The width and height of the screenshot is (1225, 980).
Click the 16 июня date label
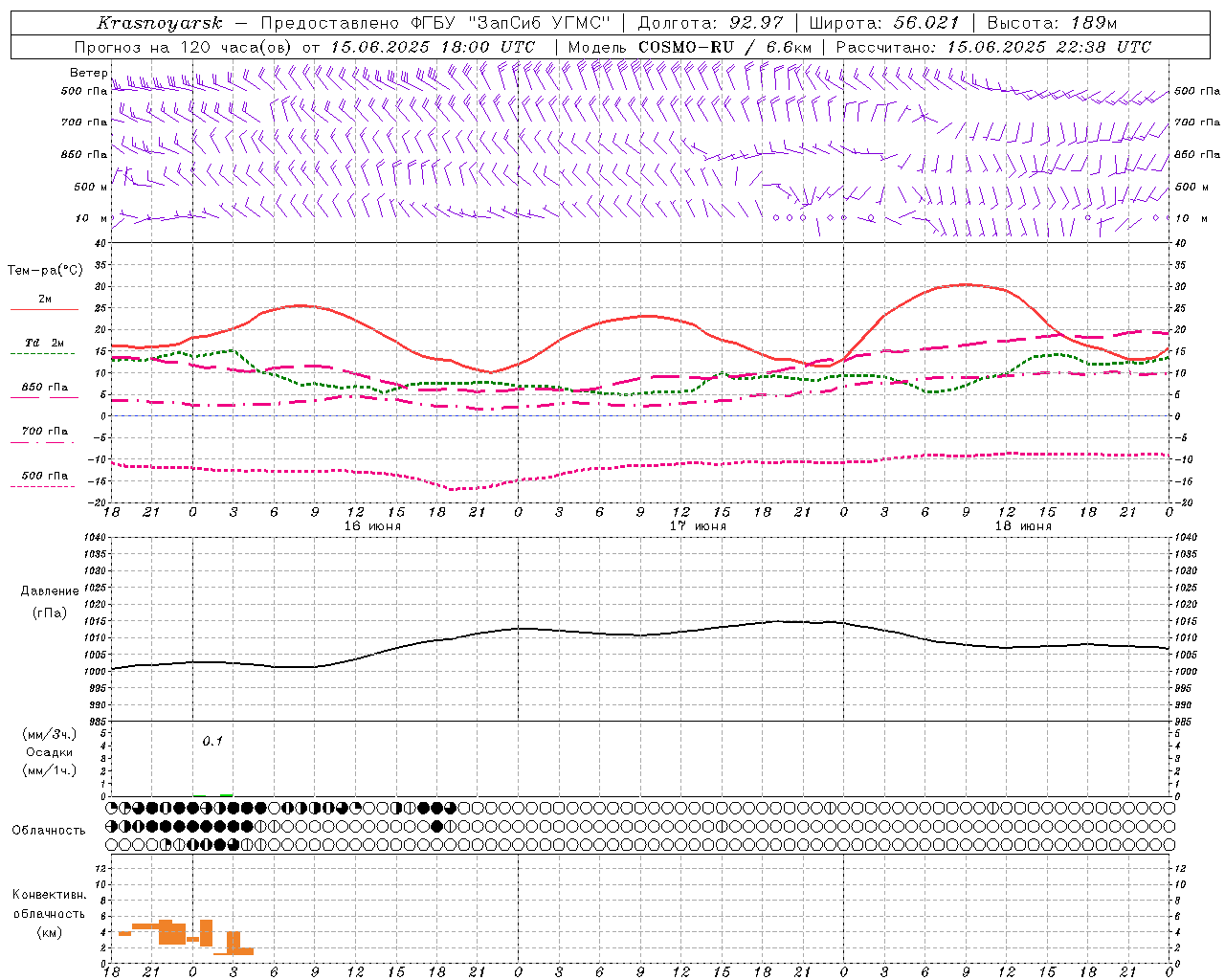(372, 526)
